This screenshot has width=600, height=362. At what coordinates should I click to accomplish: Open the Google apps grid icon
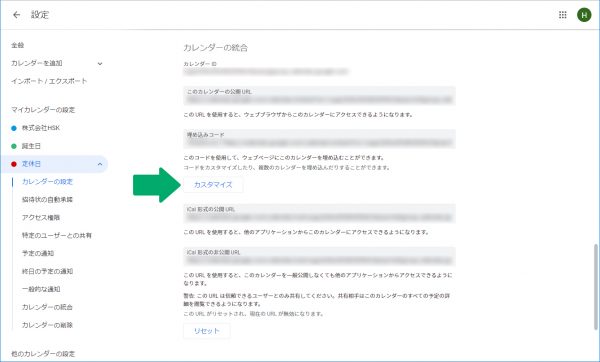(x=562, y=15)
